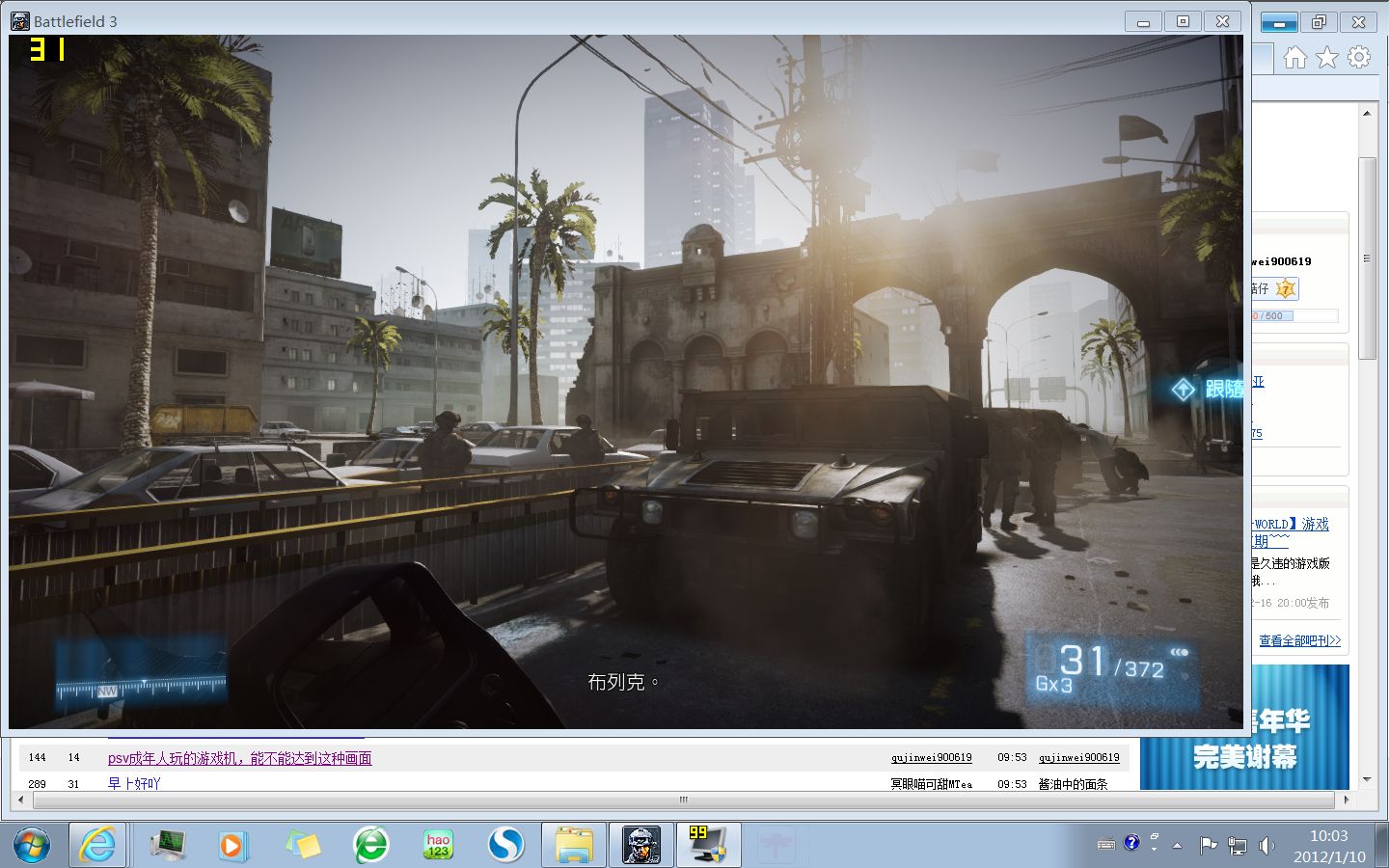This screenshot has height=868, width=1389.
Task: Open the 'WORLD】游戏' link in sidebar
Action: pyautogui.click(x=1291, y=524)
